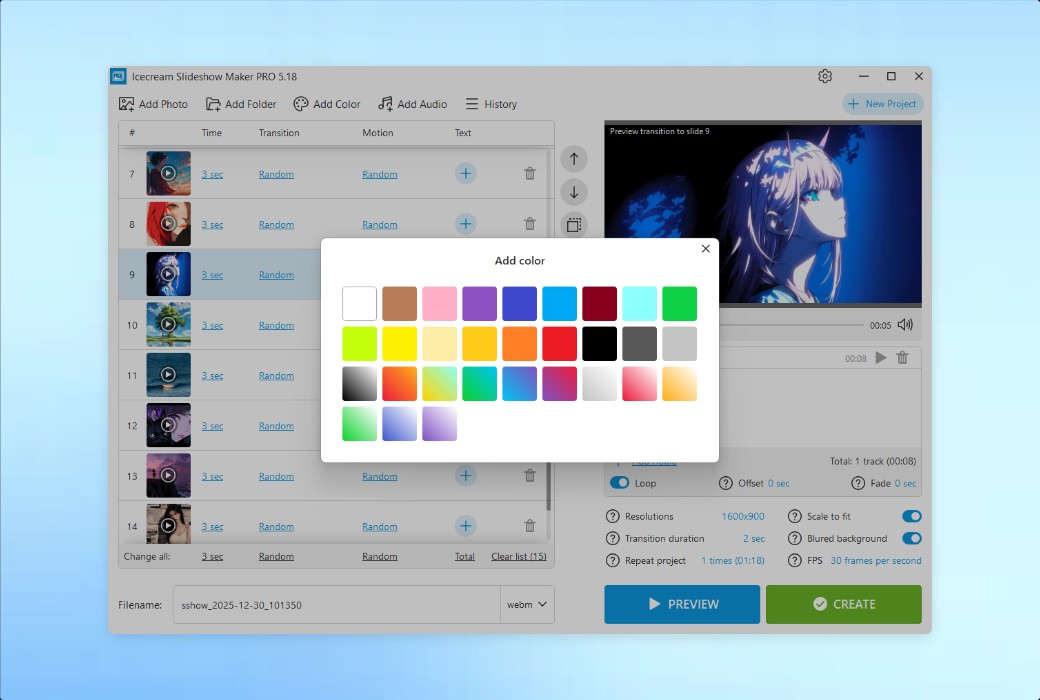Clear the slide list of 15 items
The width and height of the screenshot is (1040, 700).
coord(518,556)
